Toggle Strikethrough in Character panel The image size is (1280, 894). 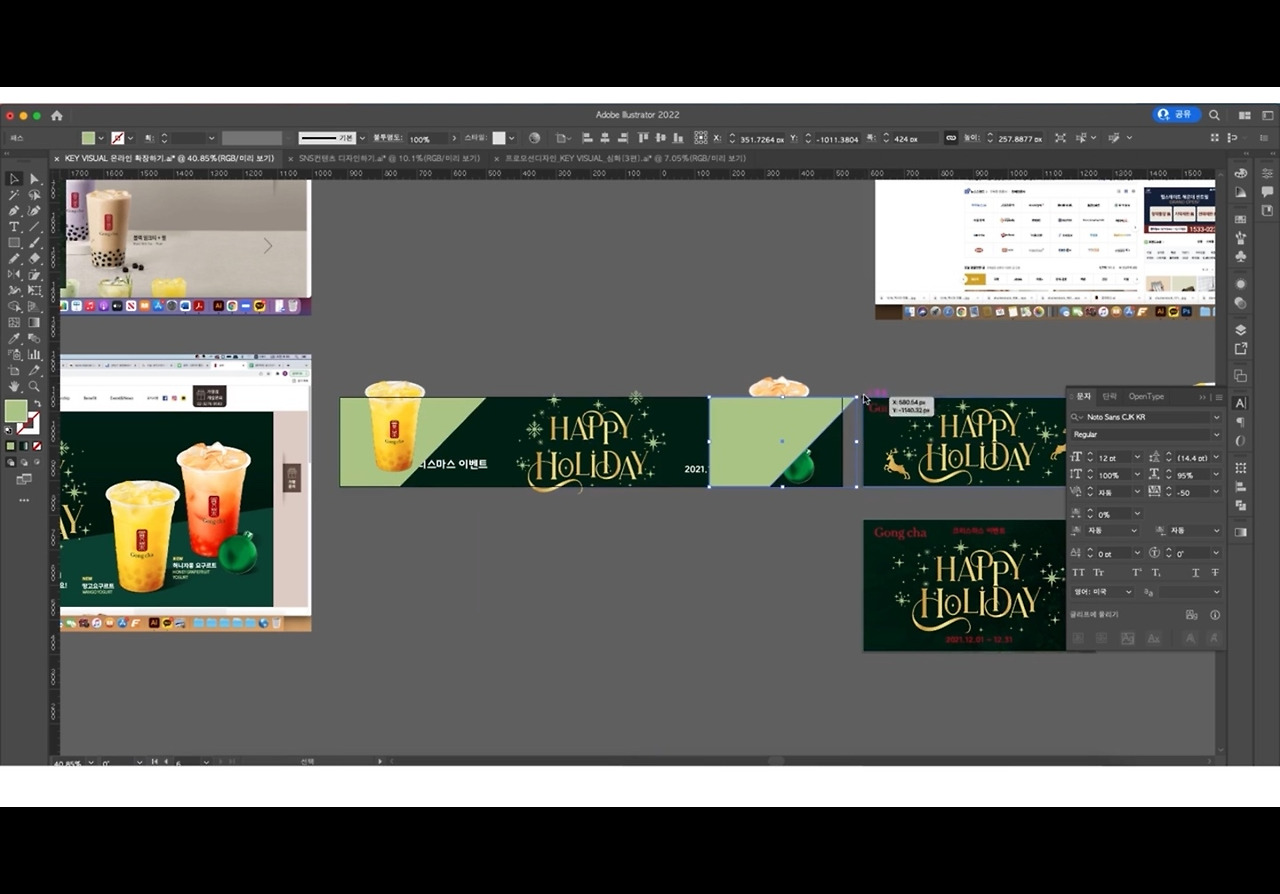(x=1215, y=572)
